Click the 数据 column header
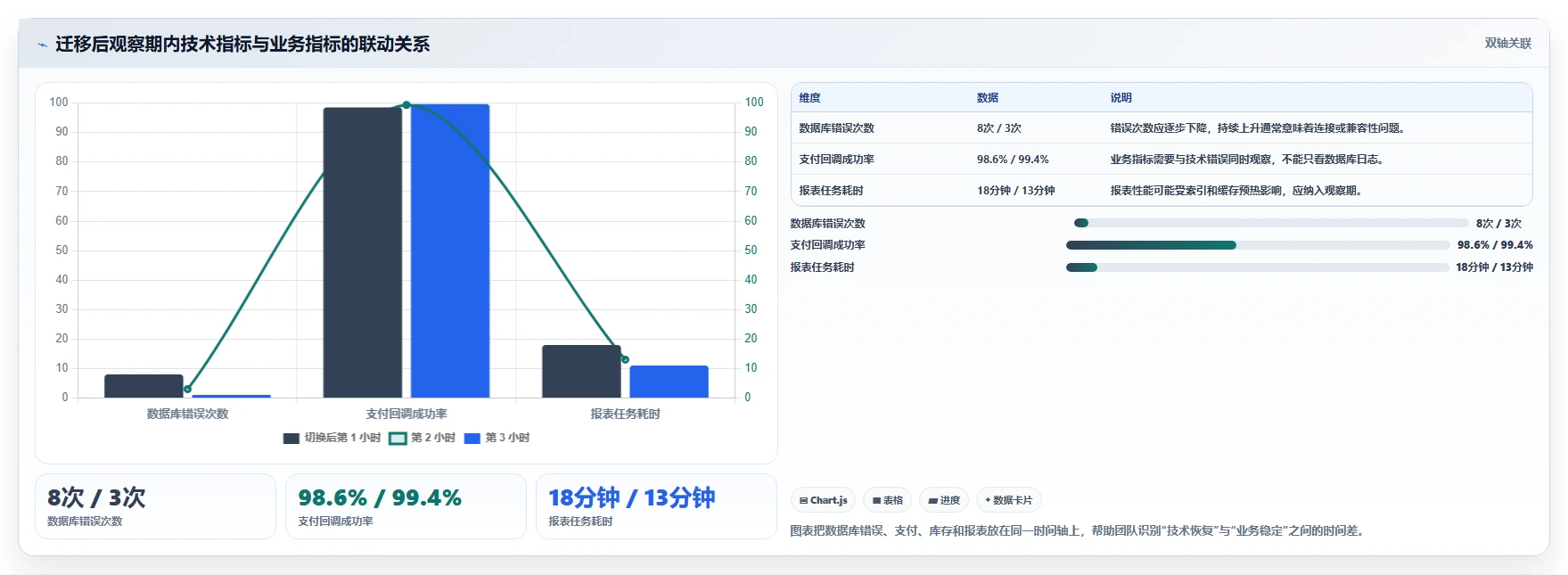 (x=988, y=98)
